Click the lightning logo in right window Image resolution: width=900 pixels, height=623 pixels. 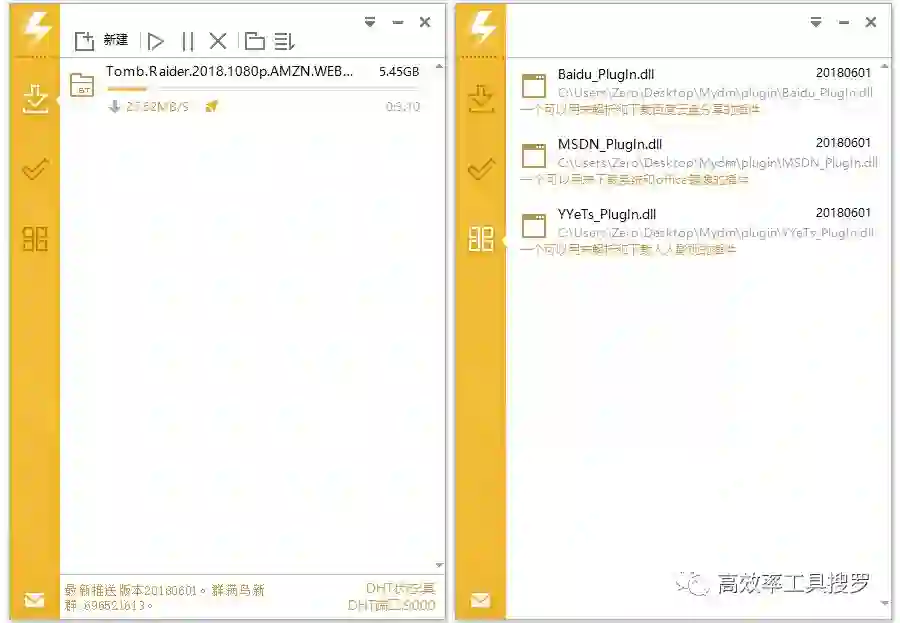tap(483, 28)
